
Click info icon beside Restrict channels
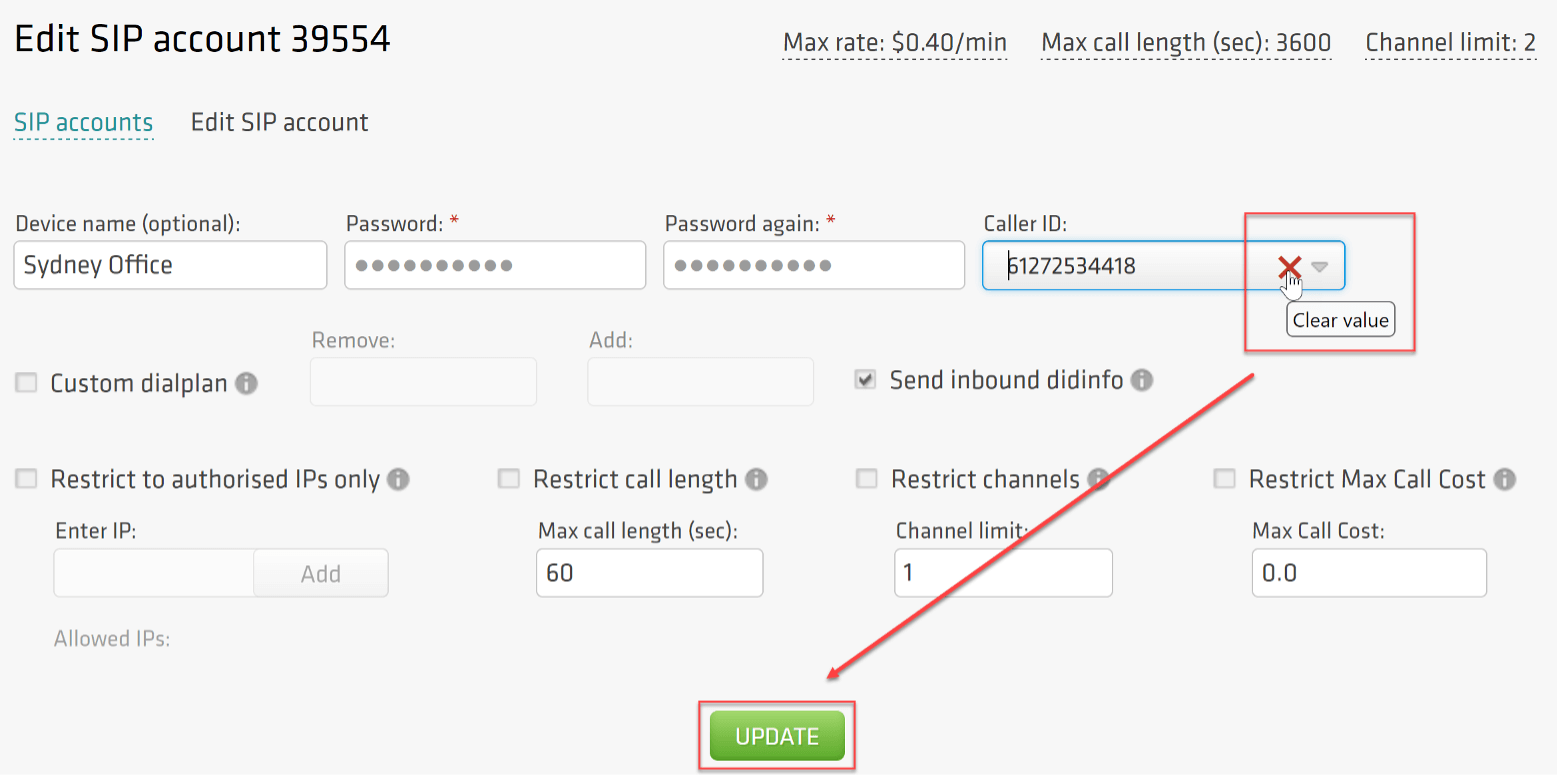coord(1098,480)
